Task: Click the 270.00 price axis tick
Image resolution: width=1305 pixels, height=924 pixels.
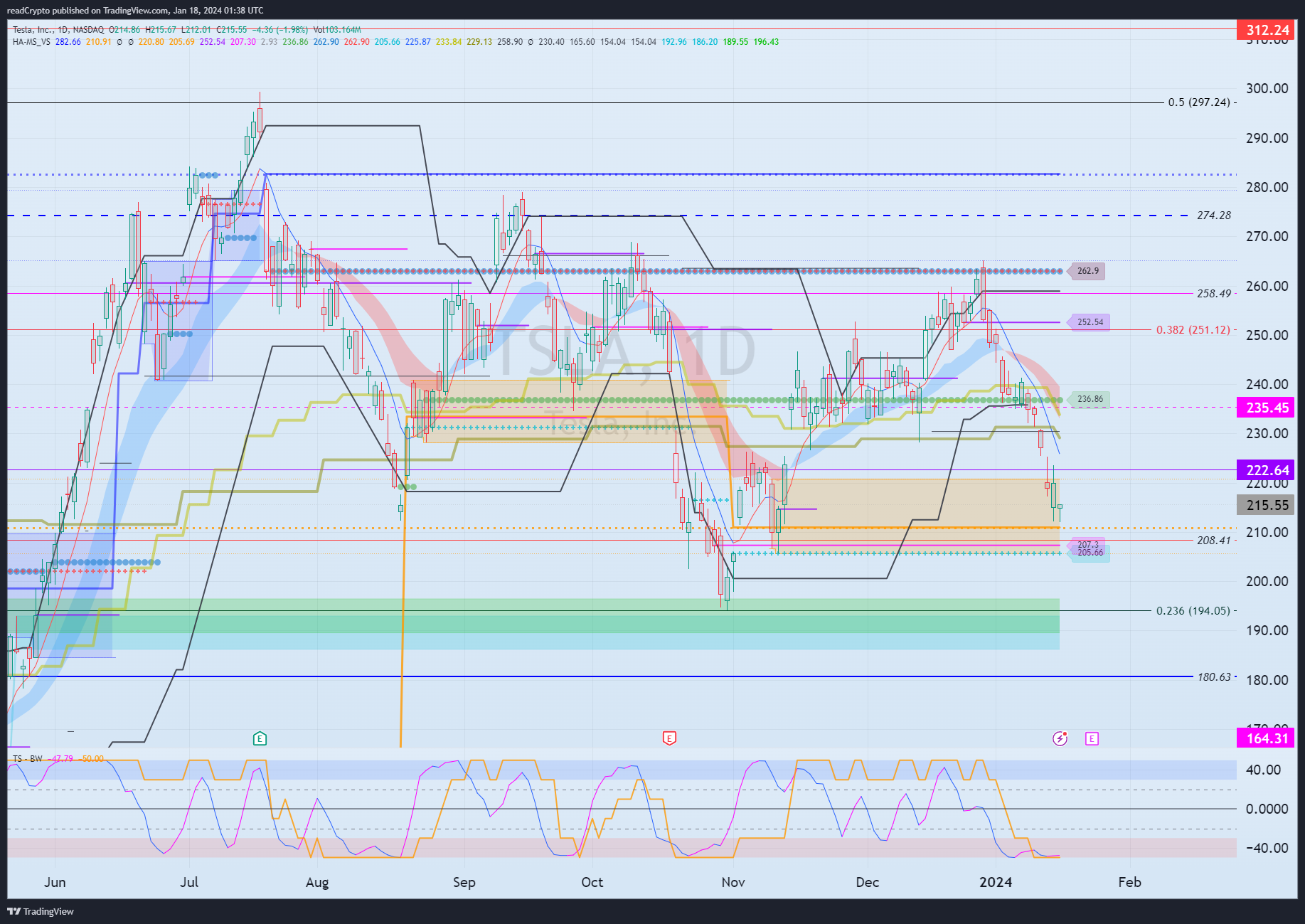Action: point(1267,237)
